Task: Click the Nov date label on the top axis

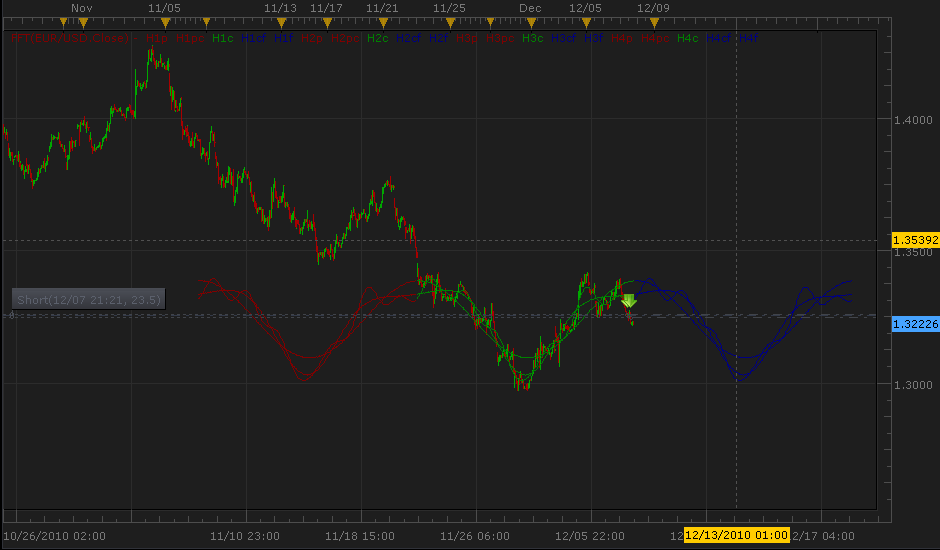Action: [82, 8]
